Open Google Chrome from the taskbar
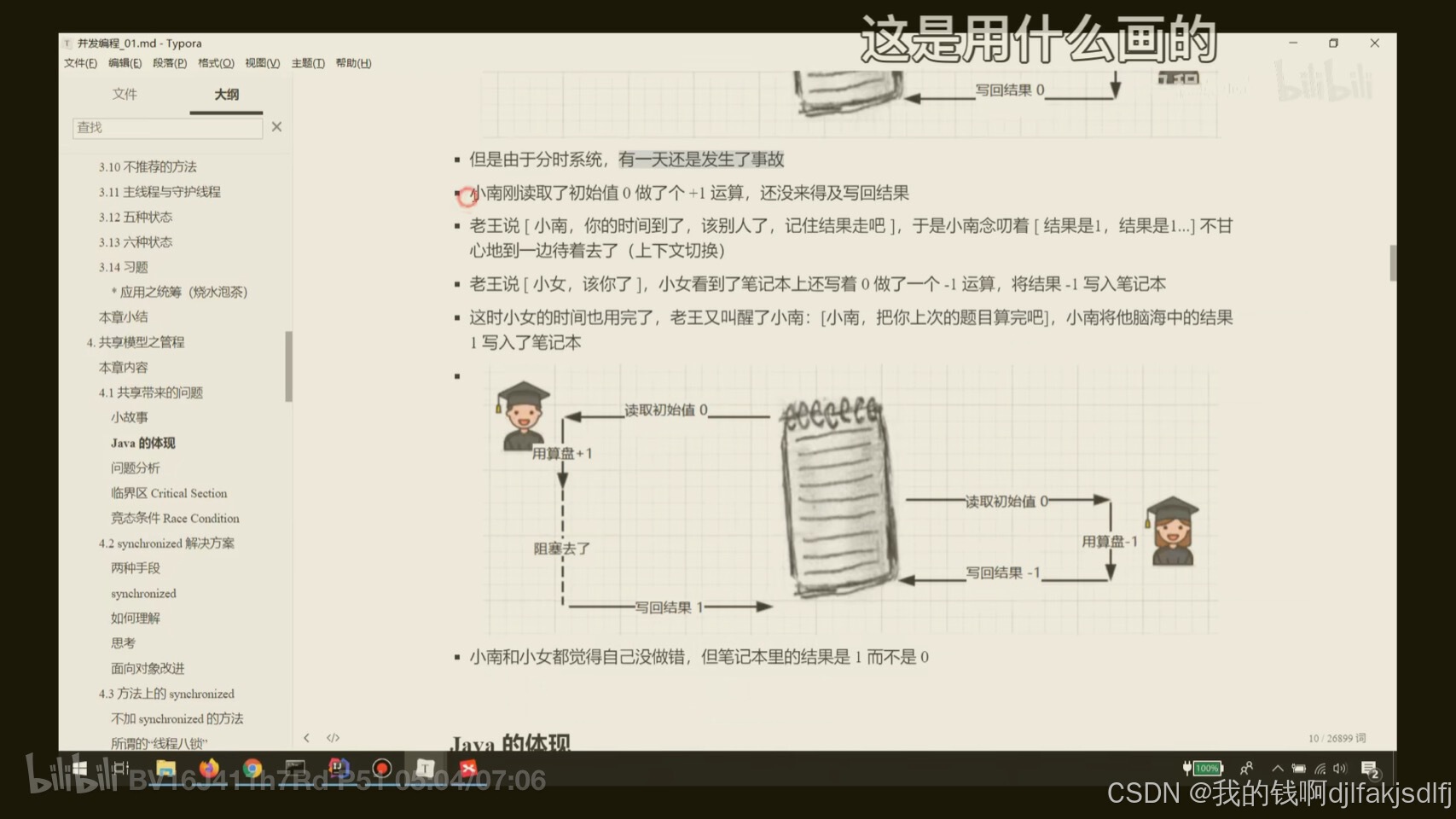Screen dimensions: 1456x819 click(x=252, y=768)
